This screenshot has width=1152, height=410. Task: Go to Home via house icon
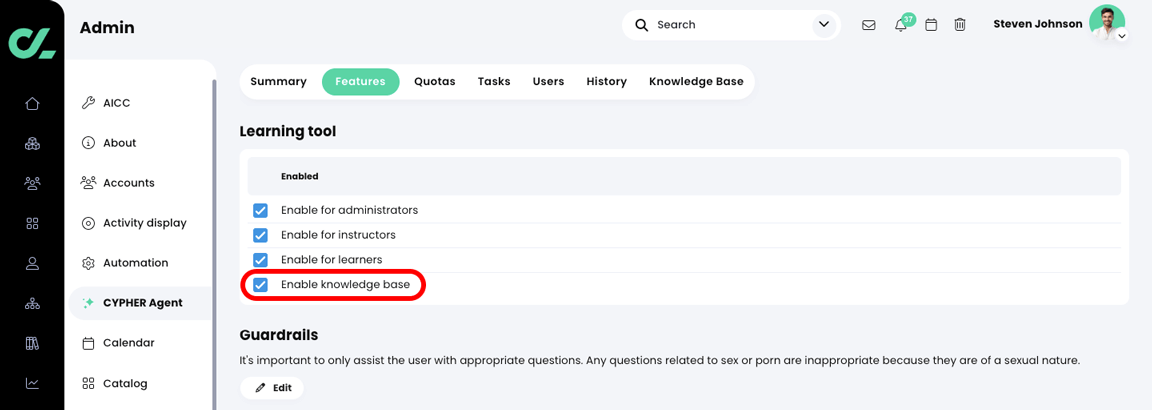tap(32, 103)
